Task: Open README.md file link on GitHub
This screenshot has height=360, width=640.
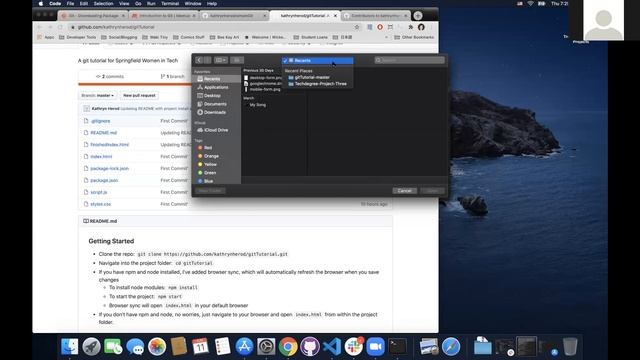Action: coord(104,133)
